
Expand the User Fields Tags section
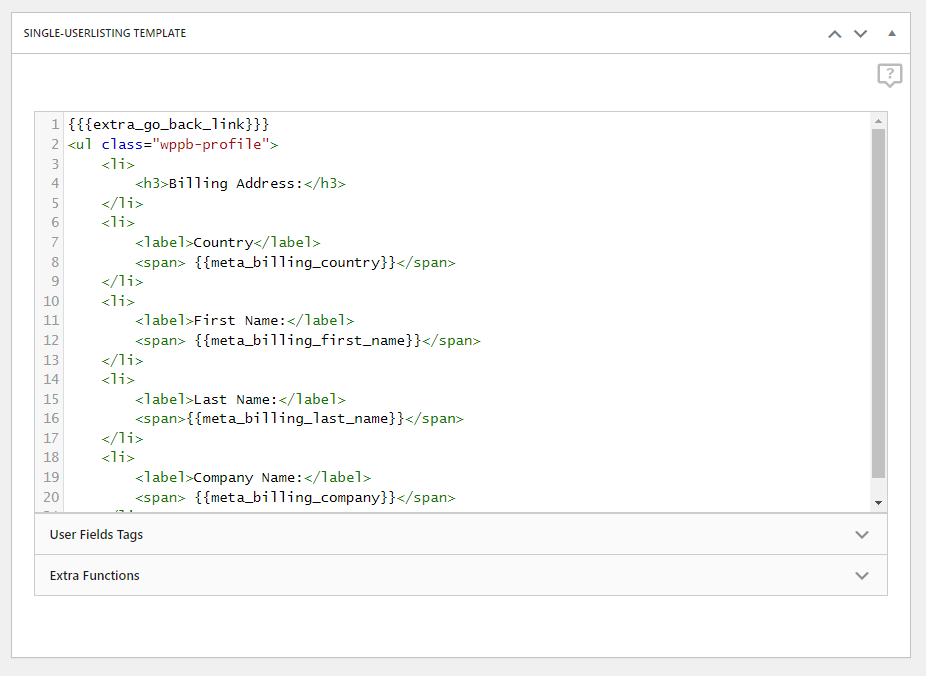461,534
